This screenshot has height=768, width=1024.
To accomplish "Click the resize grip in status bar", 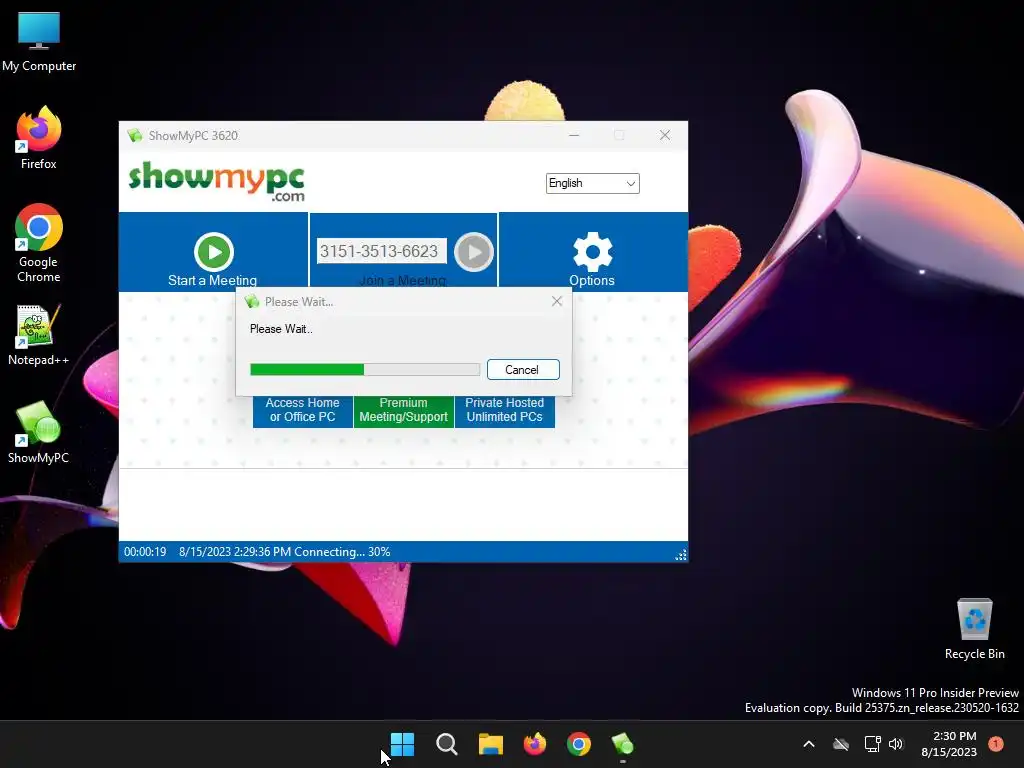I will pos(680,555).
